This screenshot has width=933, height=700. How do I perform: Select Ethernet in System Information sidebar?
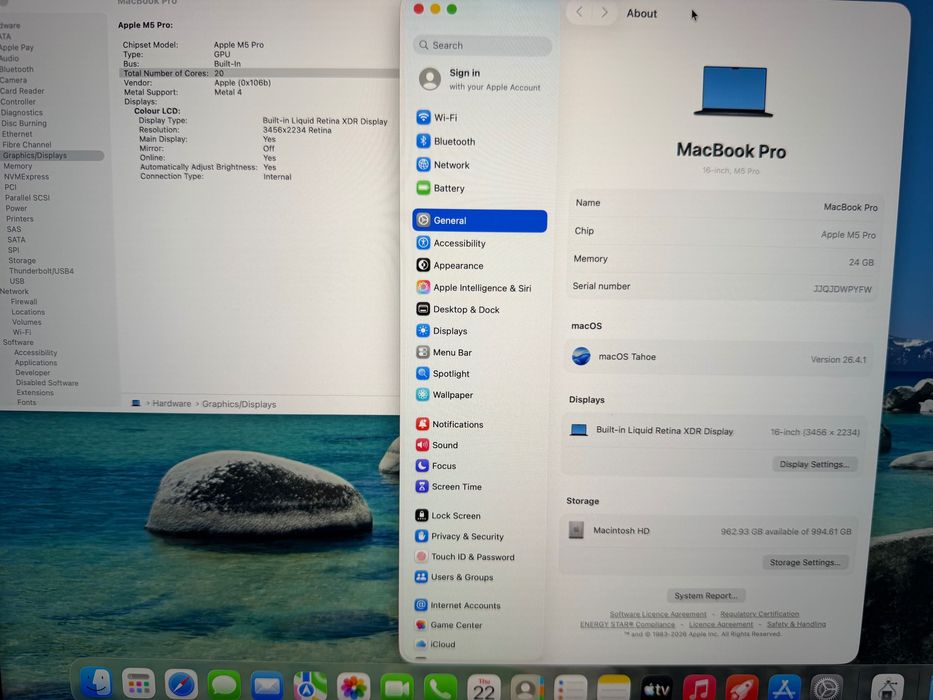pos(17,134)
